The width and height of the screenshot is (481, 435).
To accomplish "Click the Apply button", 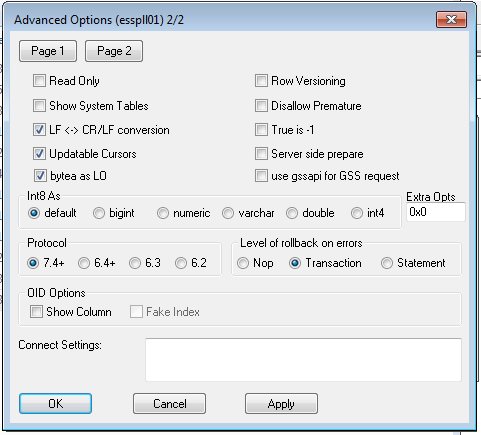I will [281, 404].
